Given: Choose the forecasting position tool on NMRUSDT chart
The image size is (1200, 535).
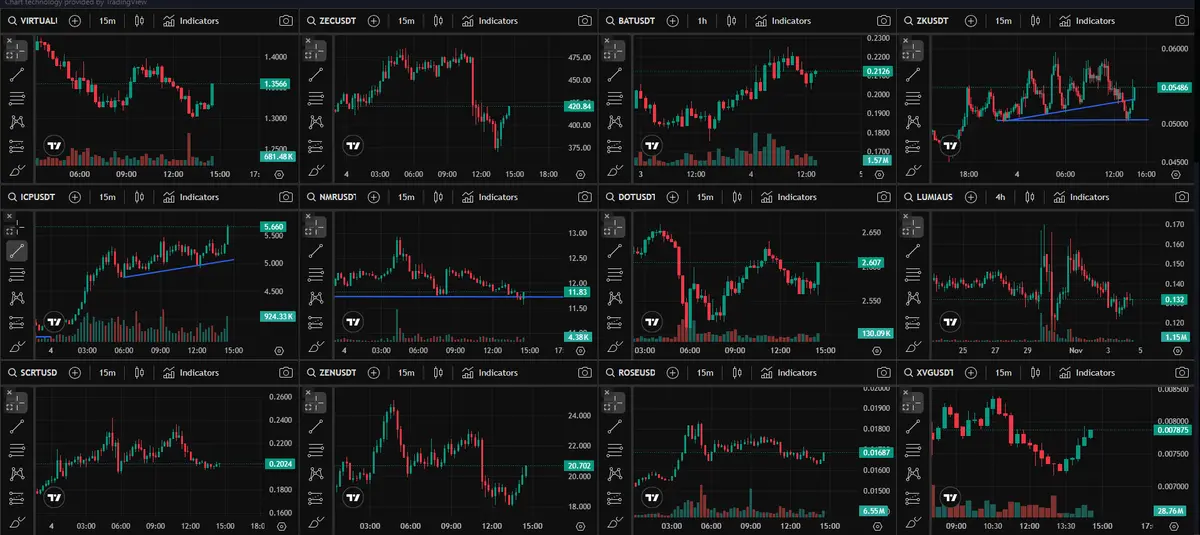Looking at the screenshot, I should click(x=316, y=322).
